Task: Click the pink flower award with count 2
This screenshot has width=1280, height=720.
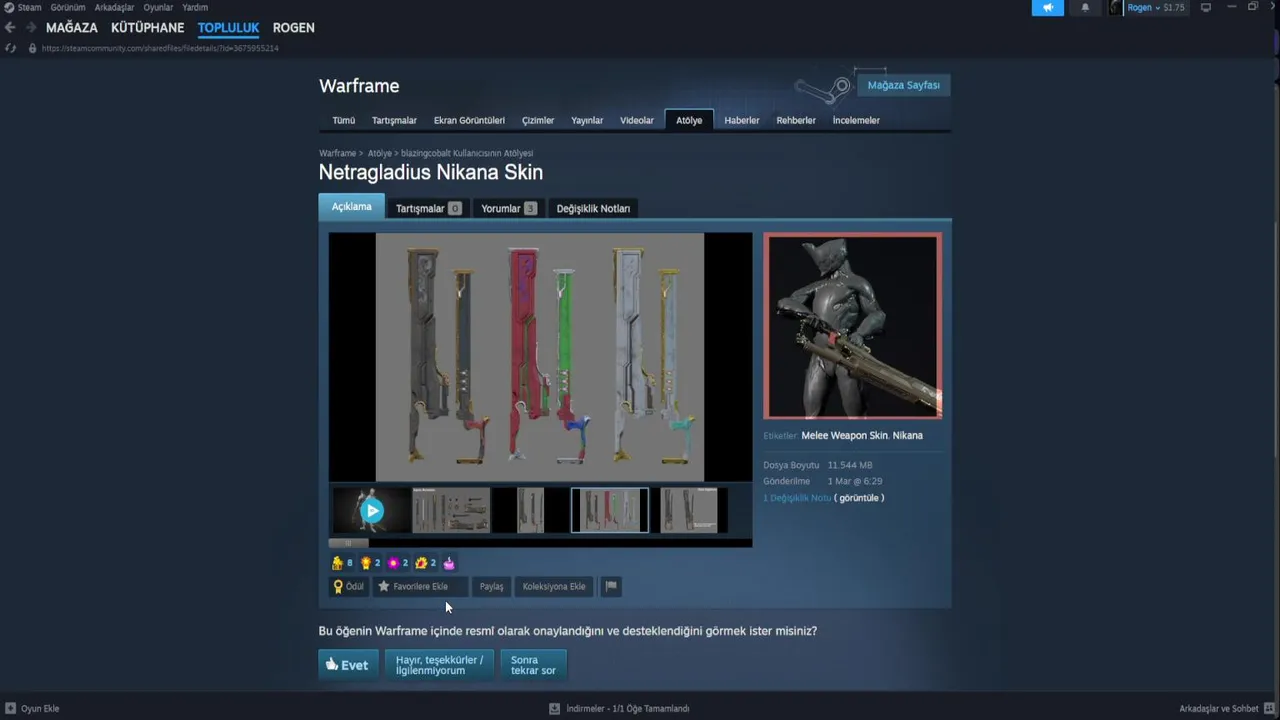Action: [394, 563]
